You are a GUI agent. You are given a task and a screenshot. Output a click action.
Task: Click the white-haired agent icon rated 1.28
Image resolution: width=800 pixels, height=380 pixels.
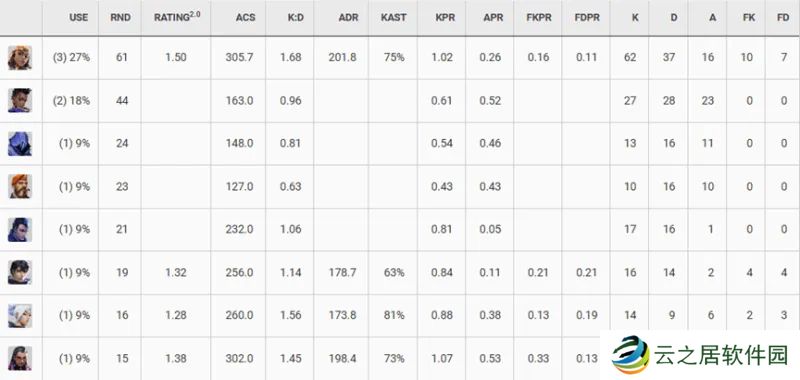(x=20, y=315)
